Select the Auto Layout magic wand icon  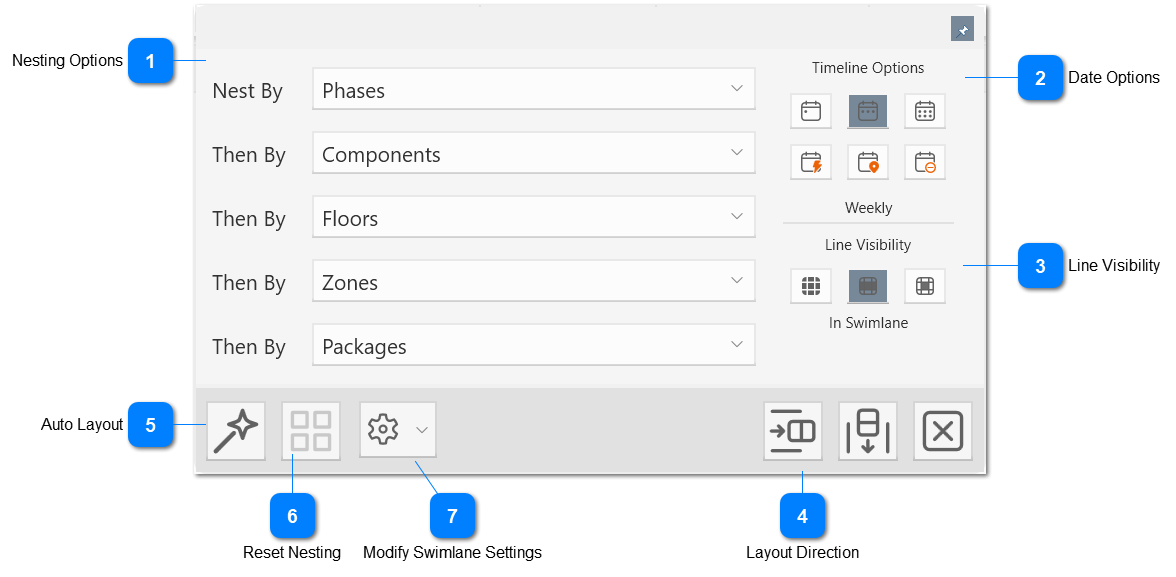pos(235,430)
